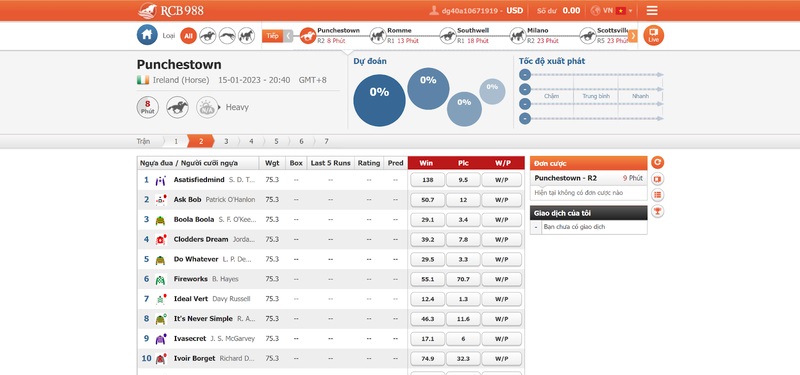The width and height of the screenshot is (800, 375).
Task: Open the VN language dropdown
Action: point(611,10)
